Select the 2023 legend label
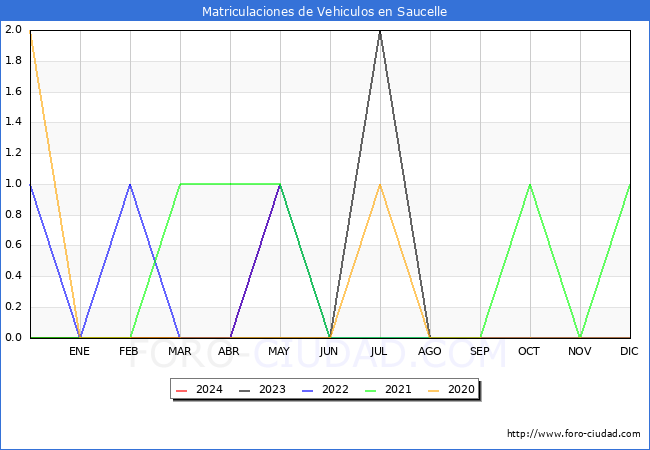Screen dimensions: 650x450 coord(272,390)
